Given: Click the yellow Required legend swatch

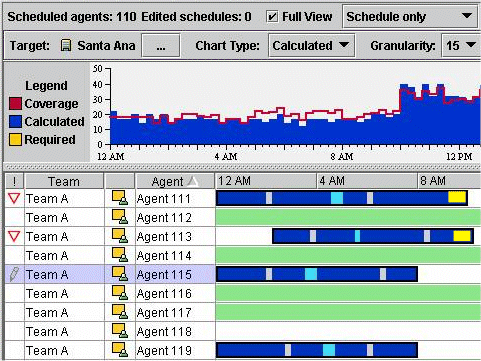Looking at the screenshot, I should [15, 140].
